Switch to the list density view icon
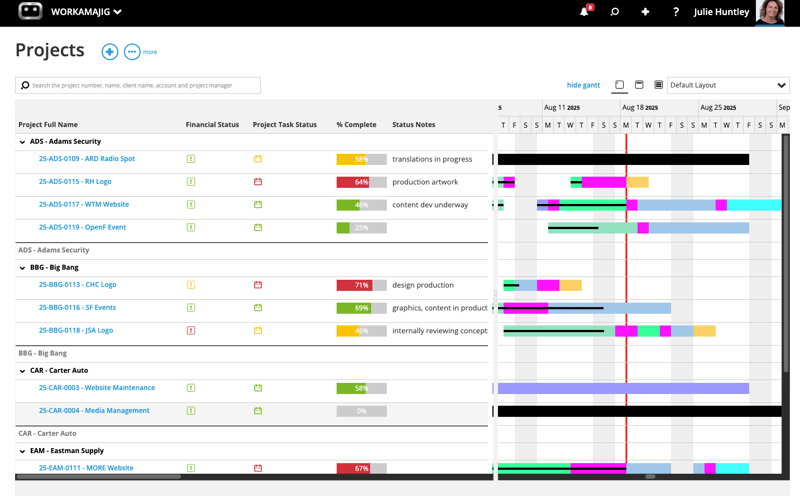The image size is (800, 496). (x=658, y=85)
